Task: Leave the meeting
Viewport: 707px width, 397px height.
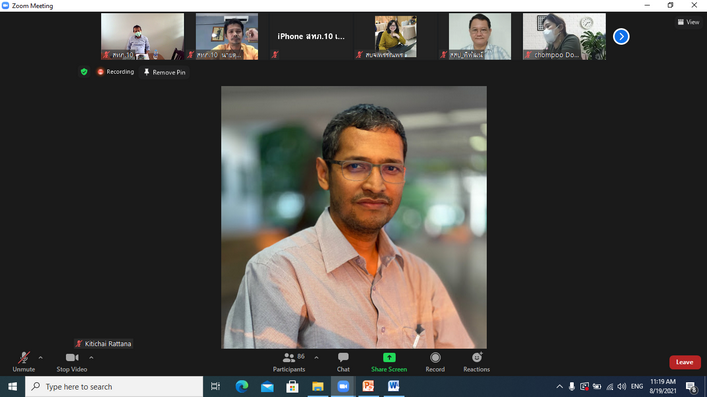Action: pos(684,362)
